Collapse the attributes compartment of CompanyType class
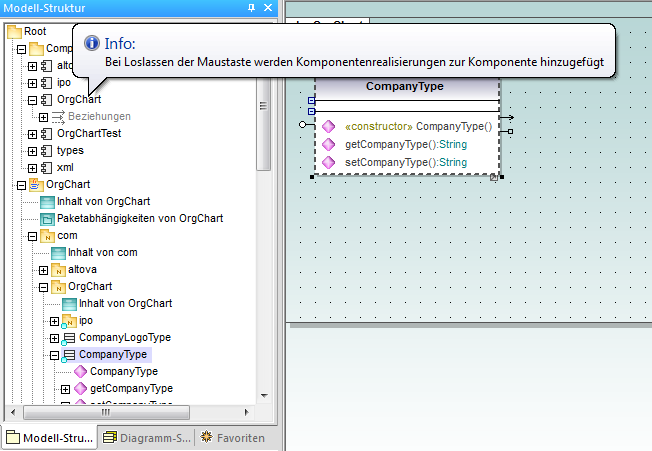The image size is (652, 451). (x=313, y=101)
